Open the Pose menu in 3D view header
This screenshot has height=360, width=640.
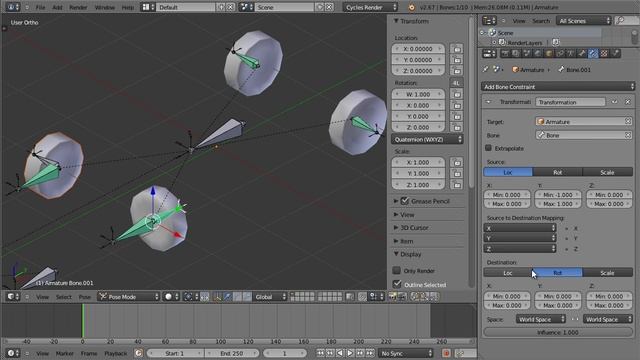coord(84,297)
